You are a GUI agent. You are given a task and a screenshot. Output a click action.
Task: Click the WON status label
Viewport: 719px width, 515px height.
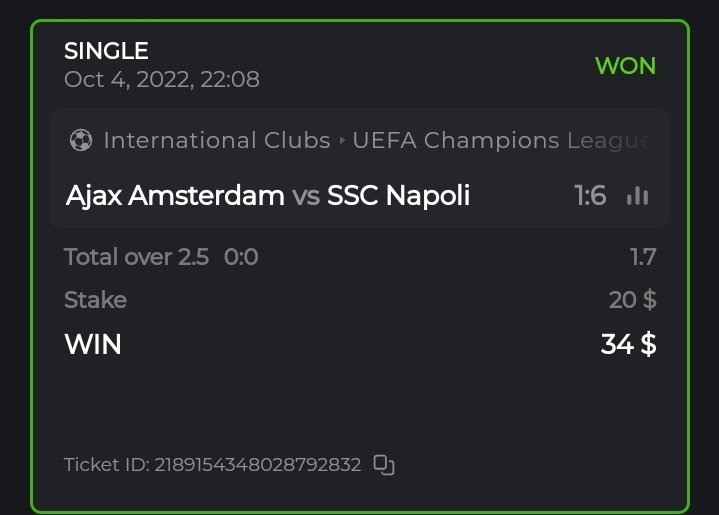(x=625, y=66)
